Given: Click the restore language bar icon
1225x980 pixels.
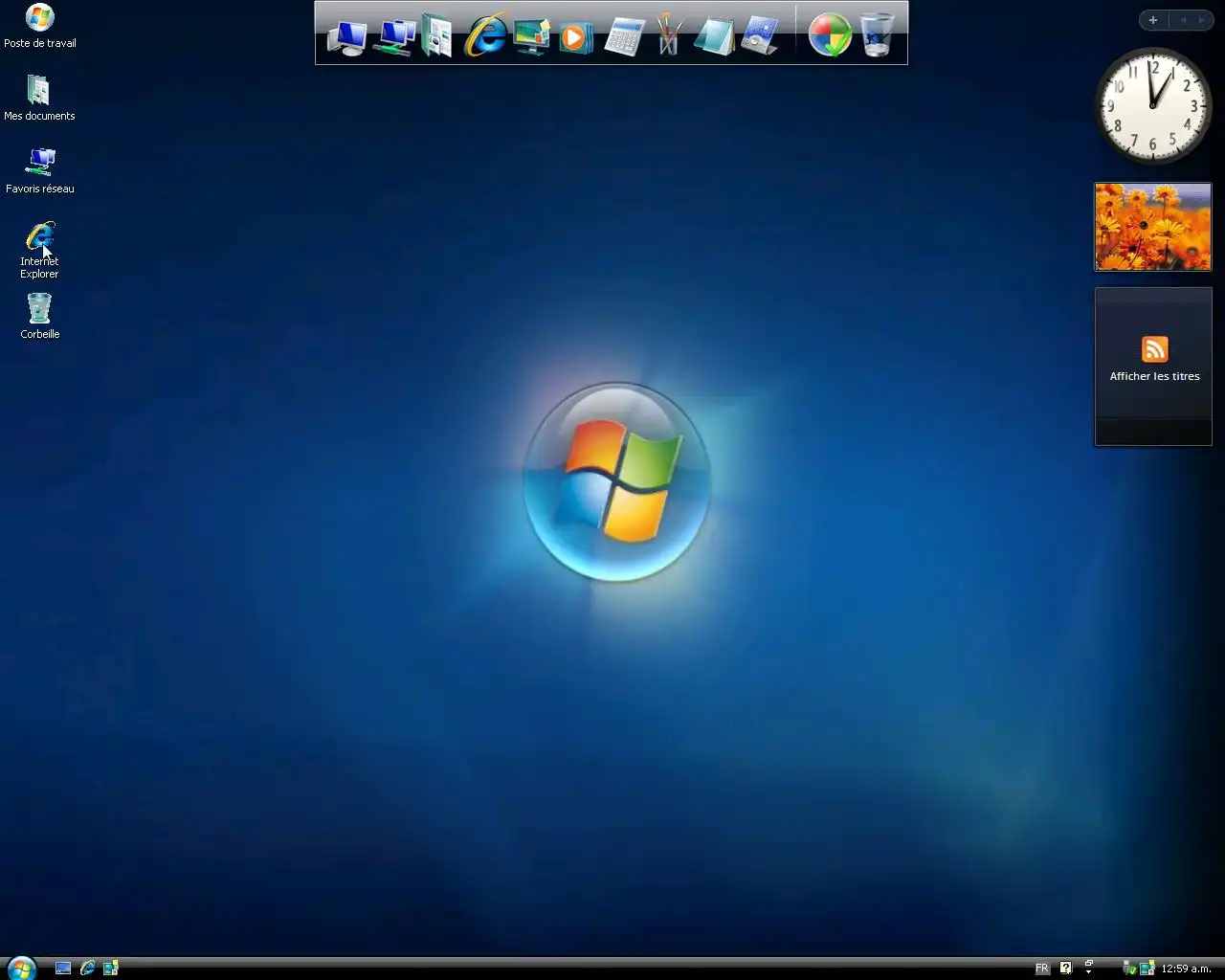Looking at the screenshot, I should tap(1089, 963).
